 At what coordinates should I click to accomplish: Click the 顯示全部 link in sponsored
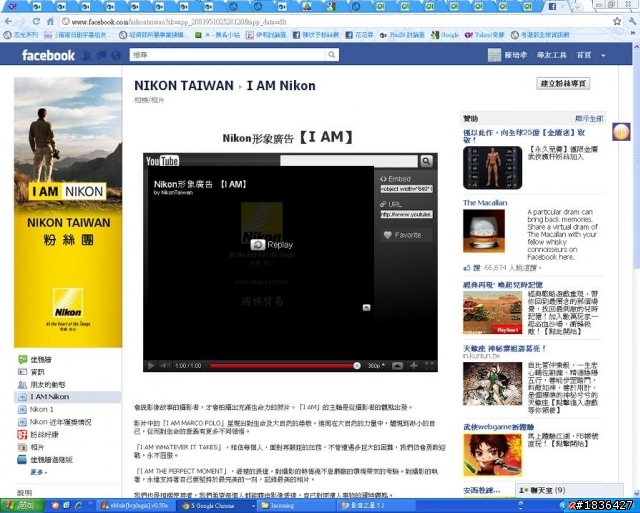tap(589, 119)
